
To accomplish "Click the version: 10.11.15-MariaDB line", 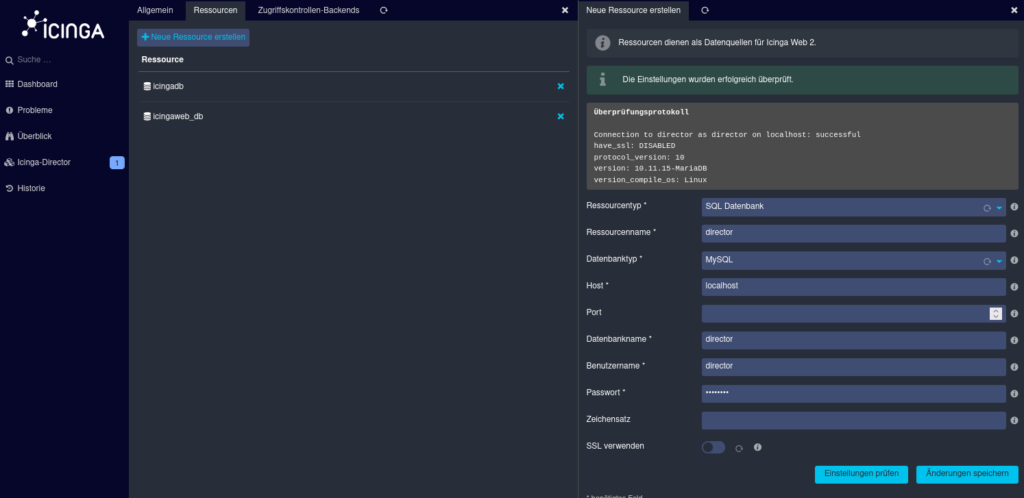I will coord(650,168).
